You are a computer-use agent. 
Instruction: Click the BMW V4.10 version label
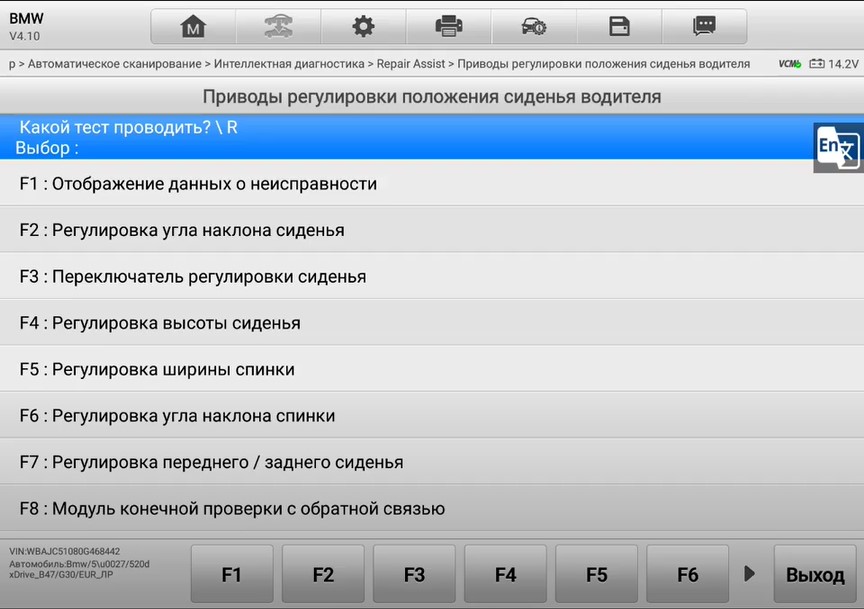point(26,26)
